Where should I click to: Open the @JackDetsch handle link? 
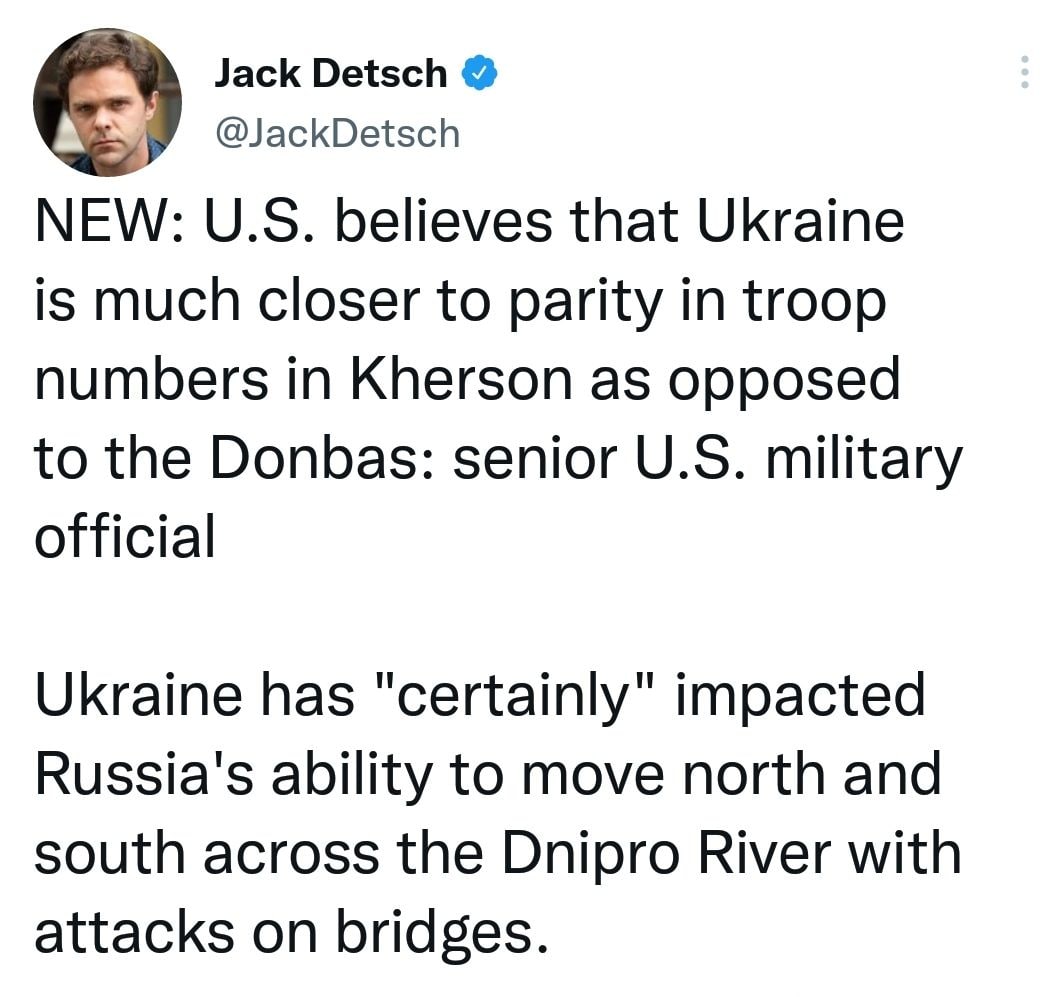[338, 133]
